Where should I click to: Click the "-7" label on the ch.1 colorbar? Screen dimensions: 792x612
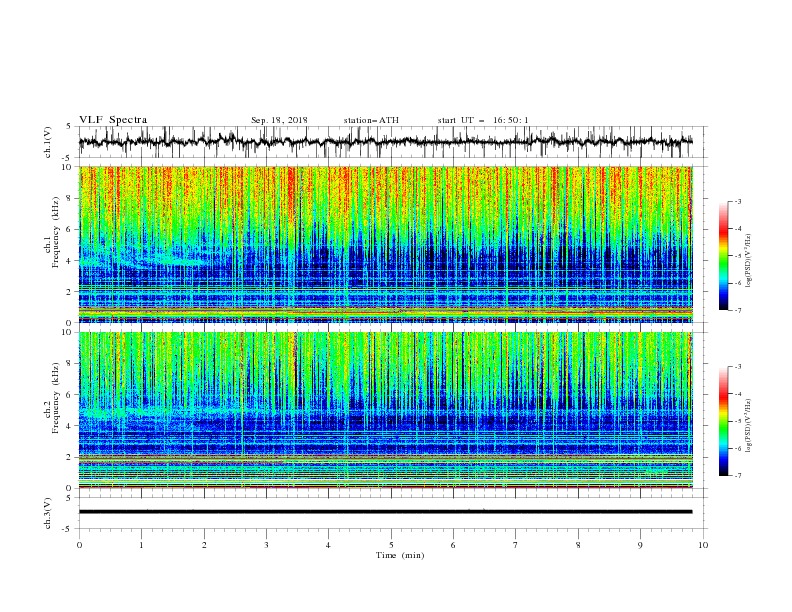(x=738, y=311)
